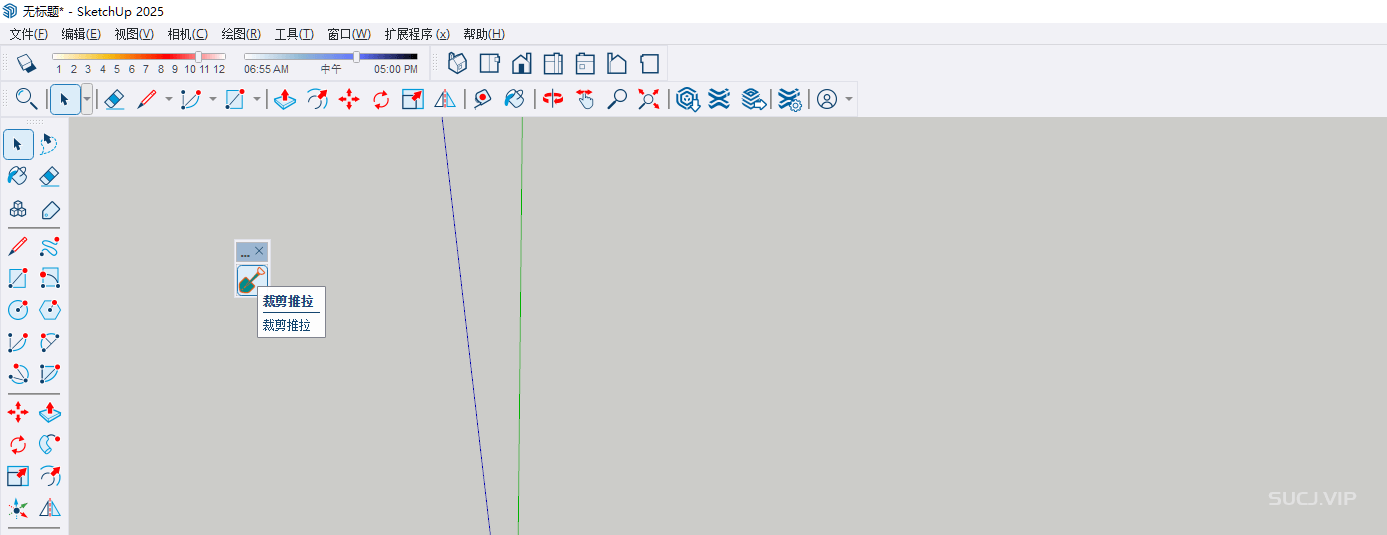Expand the Arc tool dropdown arrow

212,99
